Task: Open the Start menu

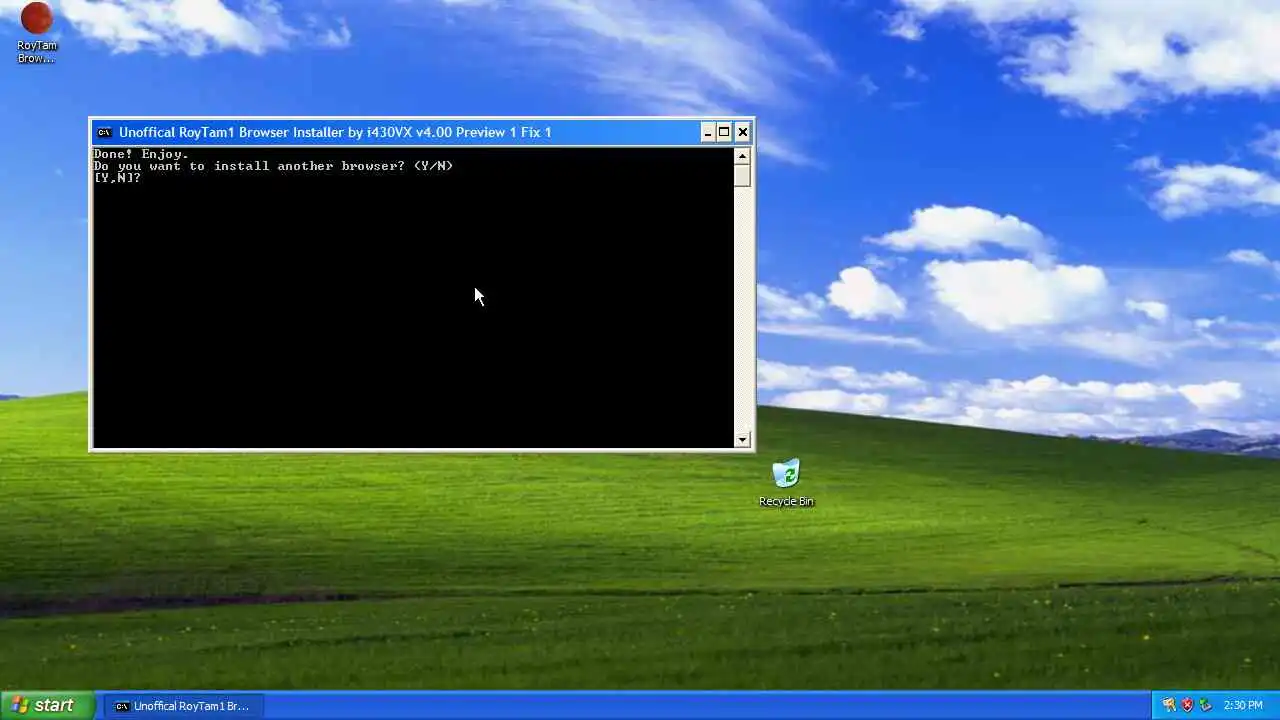Action: click(x=47, y=705)
